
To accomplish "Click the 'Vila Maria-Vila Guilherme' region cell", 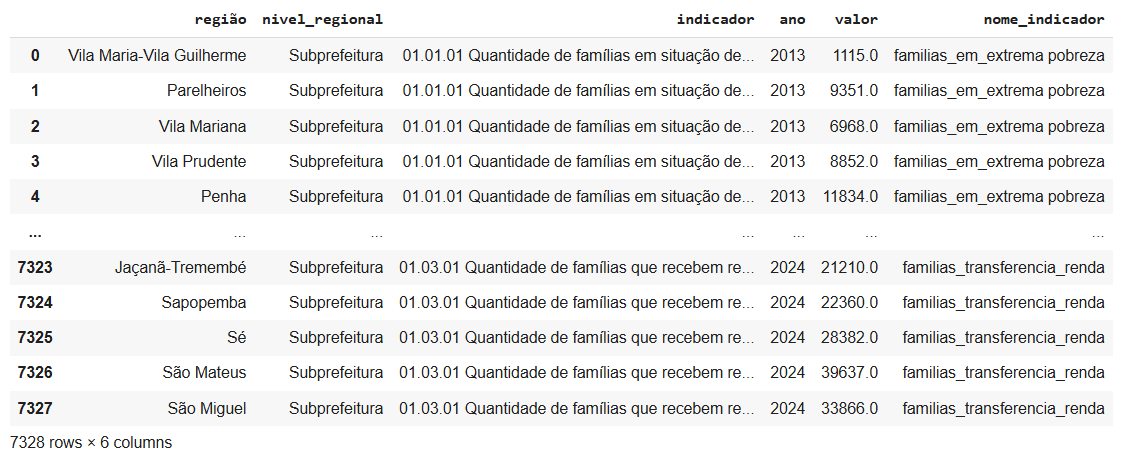I will (x=157, y=56).
